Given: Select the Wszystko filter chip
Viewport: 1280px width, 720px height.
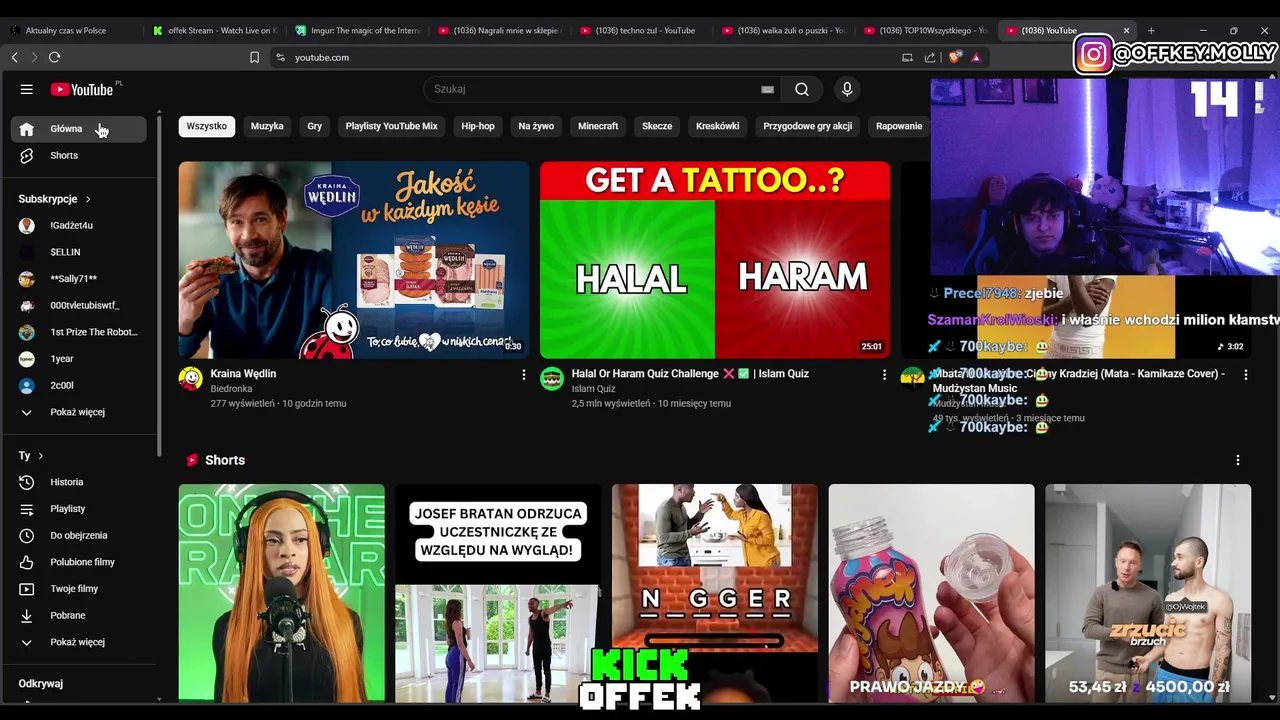Looking at the screenshot, I should click(x=207, y=126).
